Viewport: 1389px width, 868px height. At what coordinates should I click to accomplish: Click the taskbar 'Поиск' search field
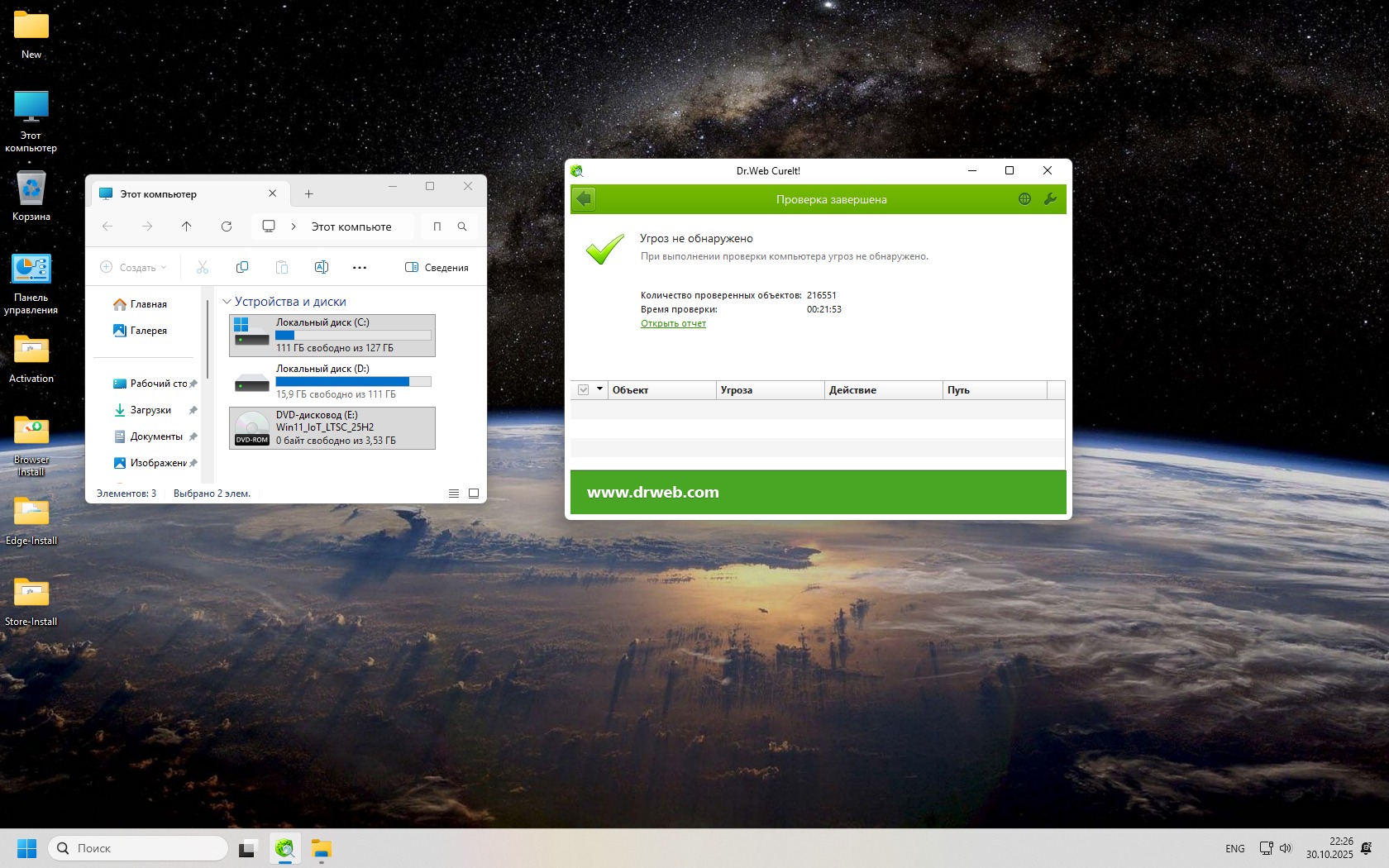pos(139,848)
